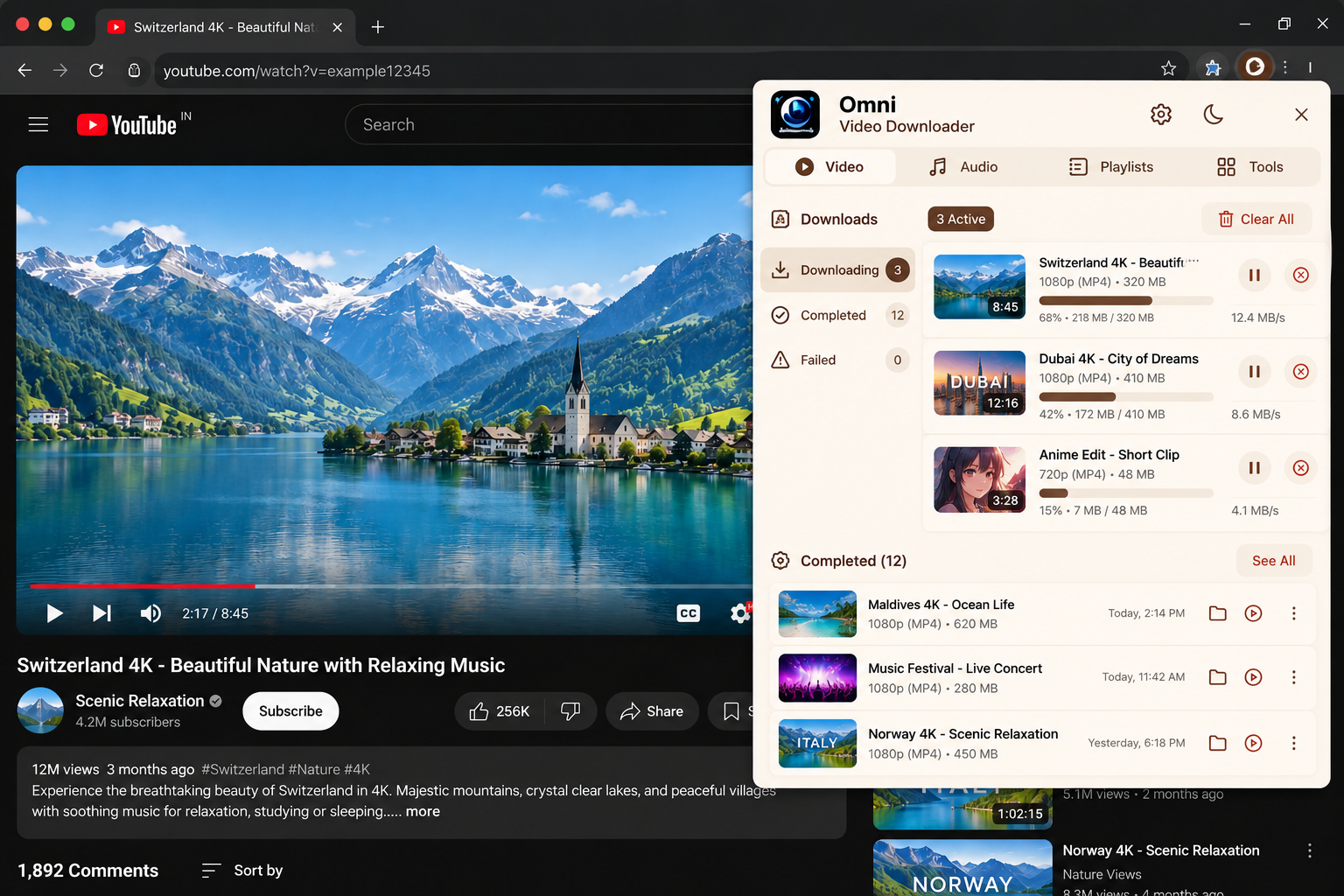Pause the Anime Edit download

(1254, 468)
